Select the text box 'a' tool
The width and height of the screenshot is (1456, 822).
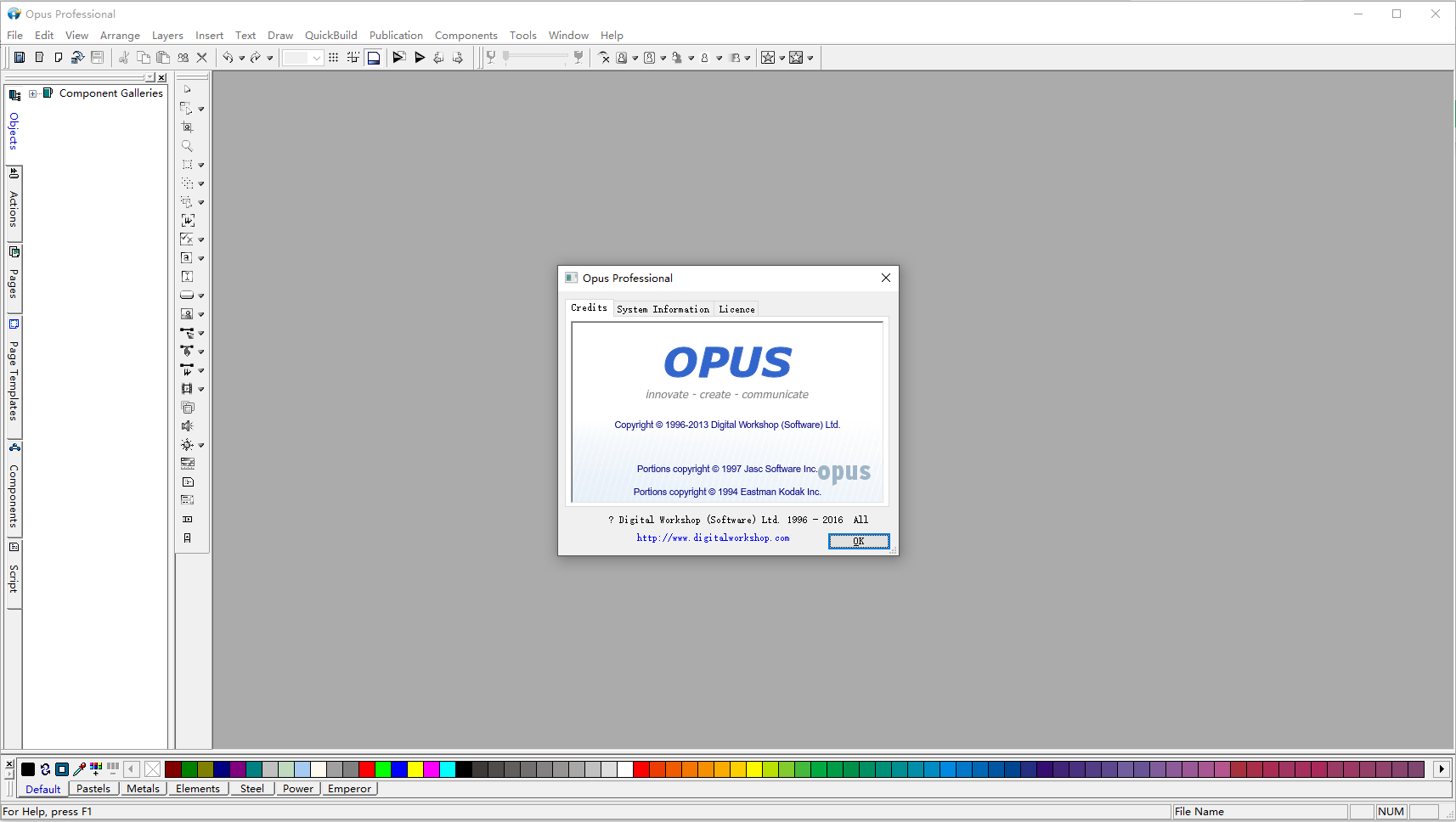coord(187,258)
